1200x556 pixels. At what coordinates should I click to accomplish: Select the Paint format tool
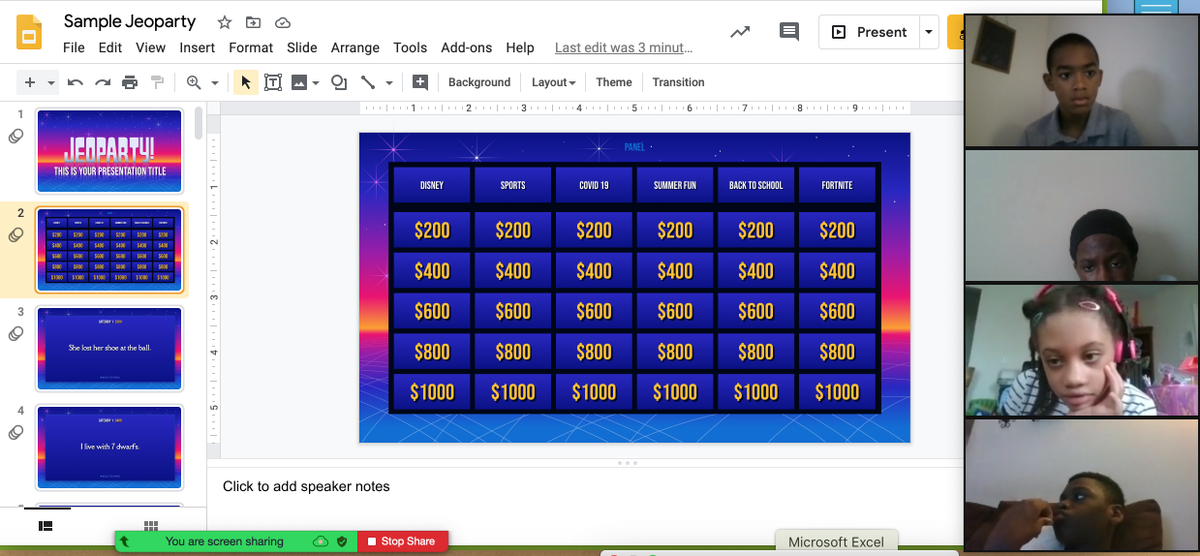[156, 82]
